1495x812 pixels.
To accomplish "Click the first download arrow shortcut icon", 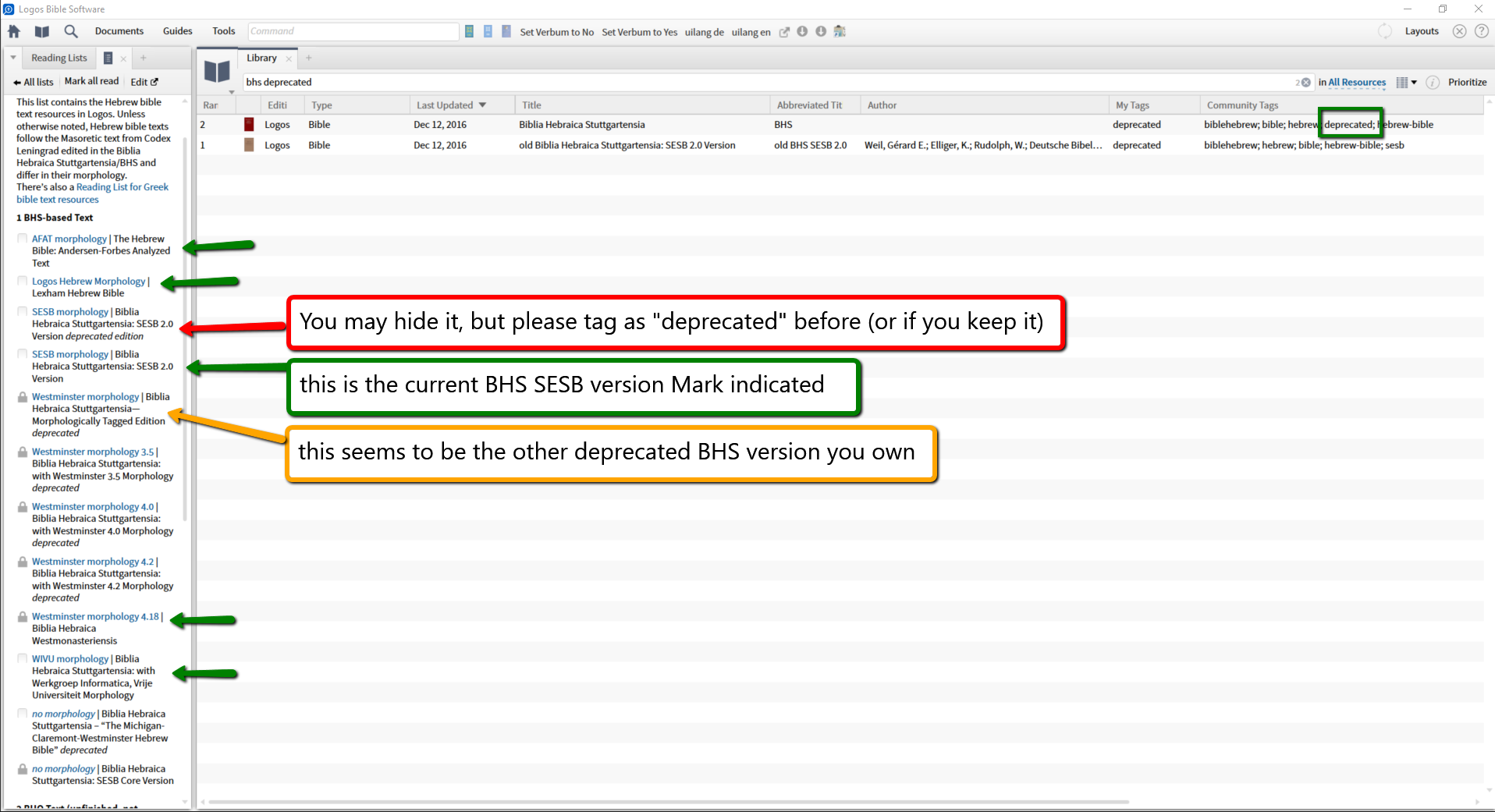I will (802, 31).
